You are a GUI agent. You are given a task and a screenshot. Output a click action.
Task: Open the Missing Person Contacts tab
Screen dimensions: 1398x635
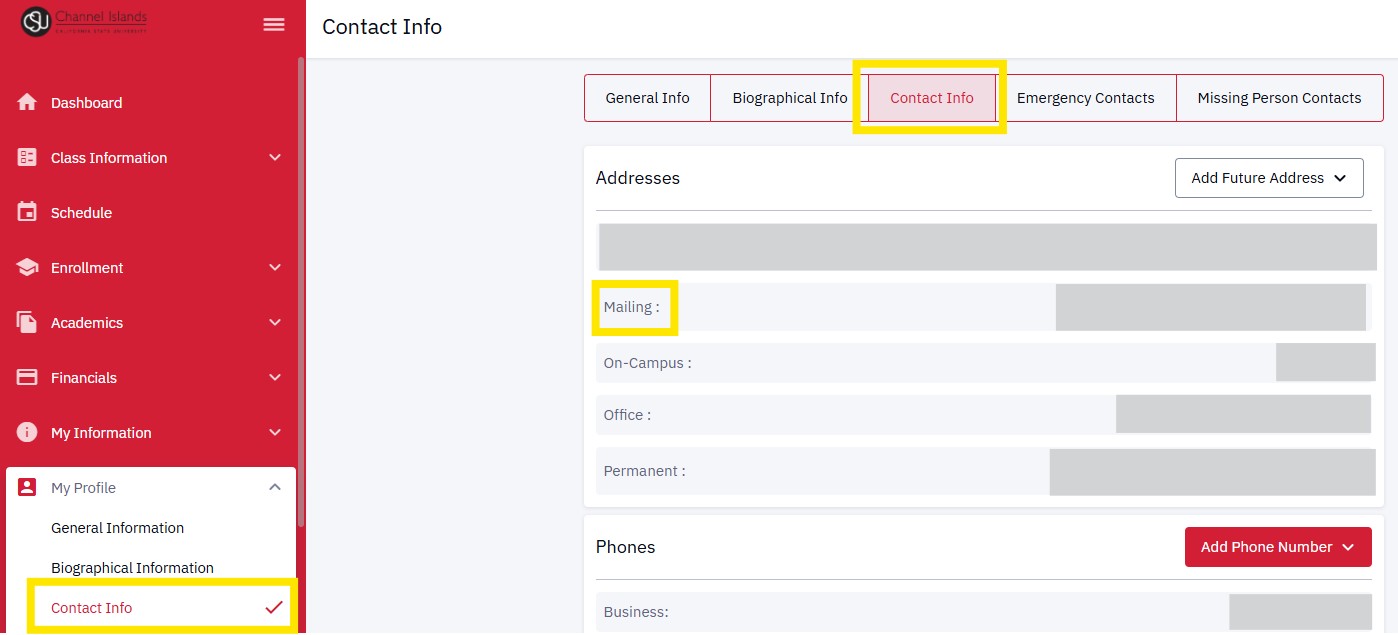tap(1279, 98)
